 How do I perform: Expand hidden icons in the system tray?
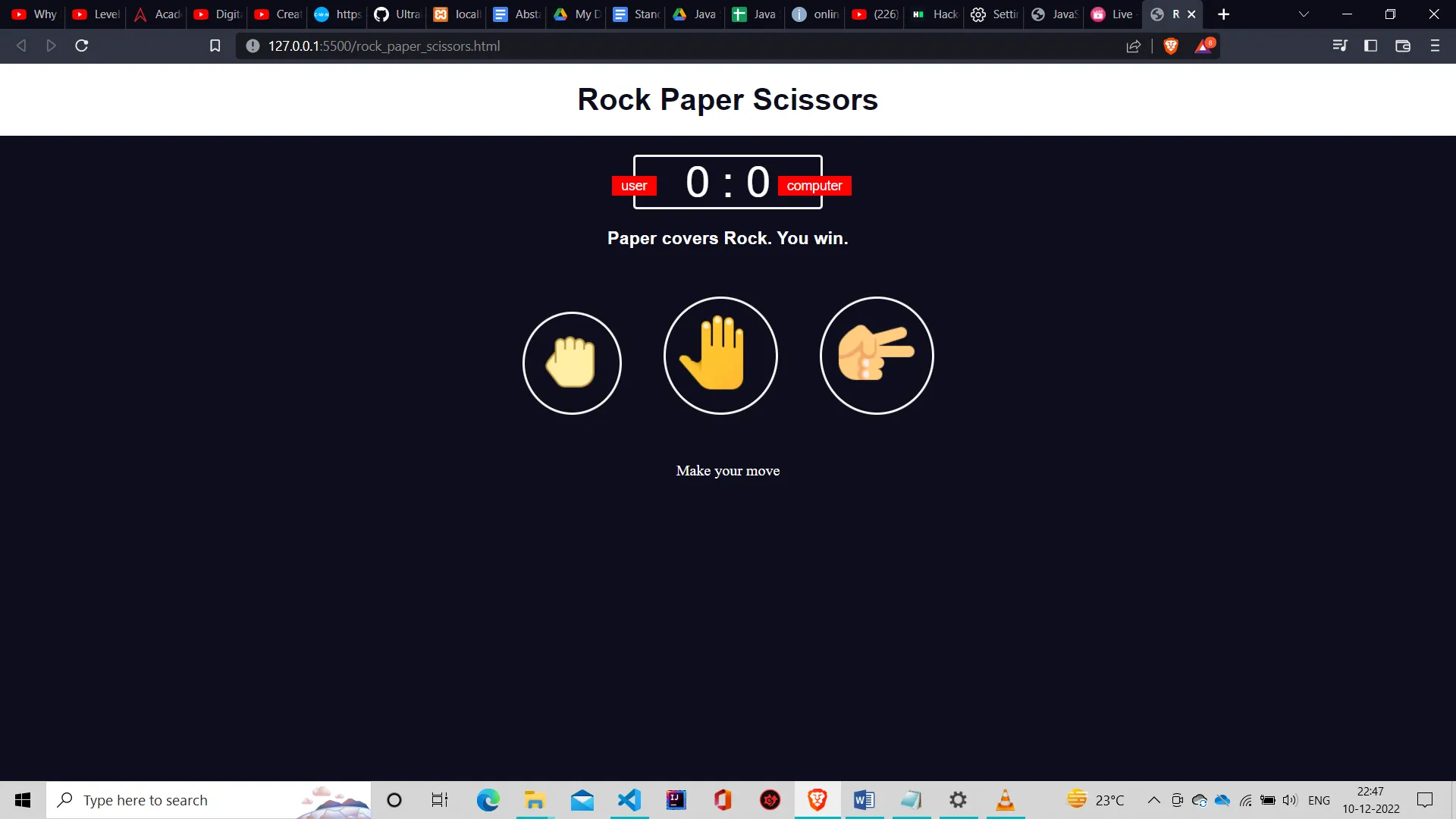pos(1153,800)
